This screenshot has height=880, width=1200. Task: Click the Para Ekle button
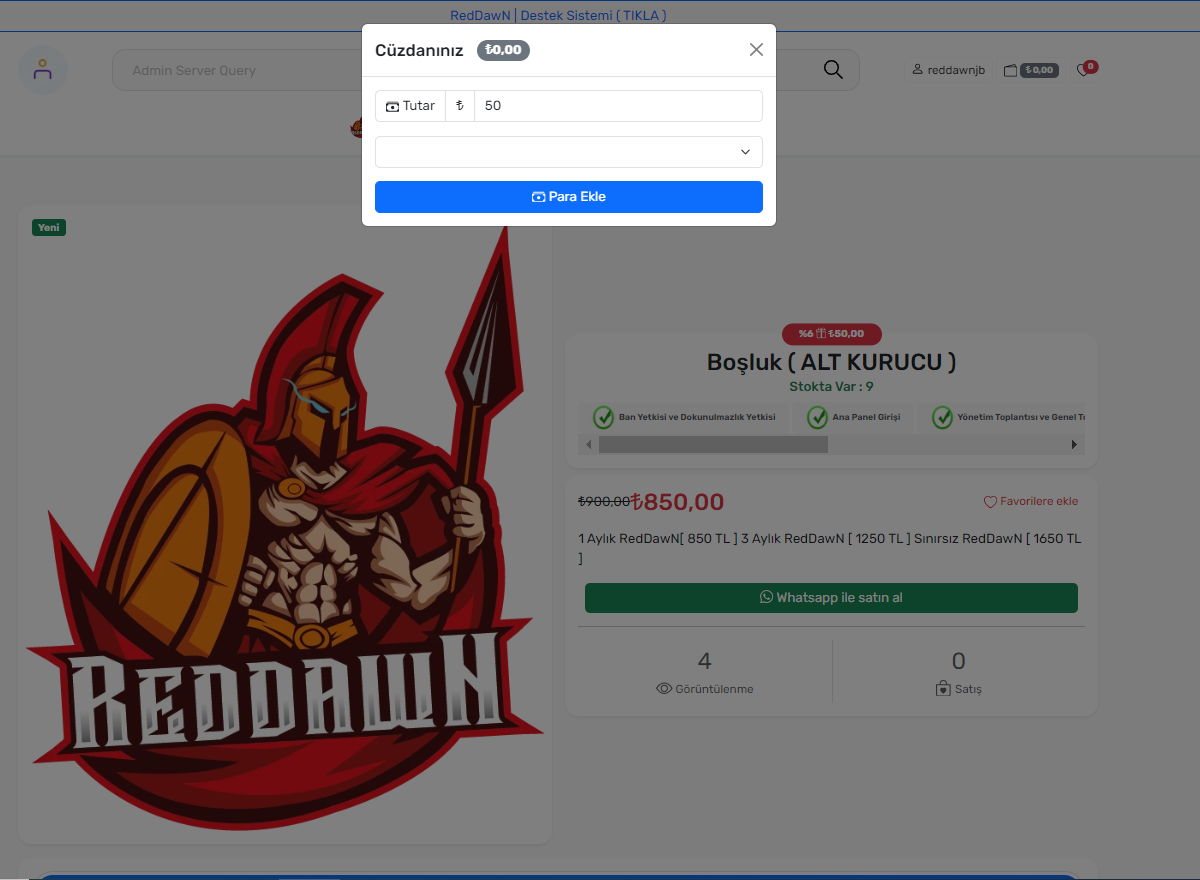pos(569,197)
